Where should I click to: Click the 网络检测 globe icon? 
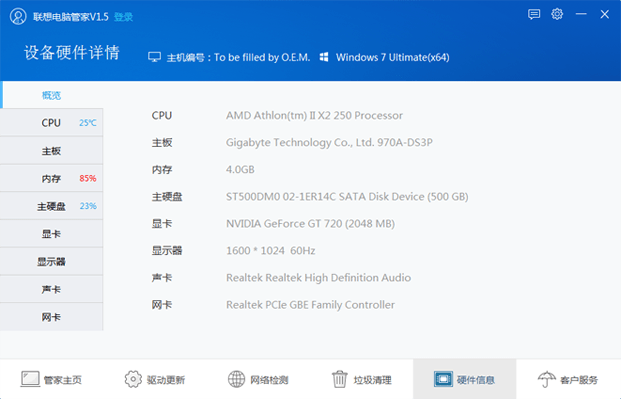[236, 379]
